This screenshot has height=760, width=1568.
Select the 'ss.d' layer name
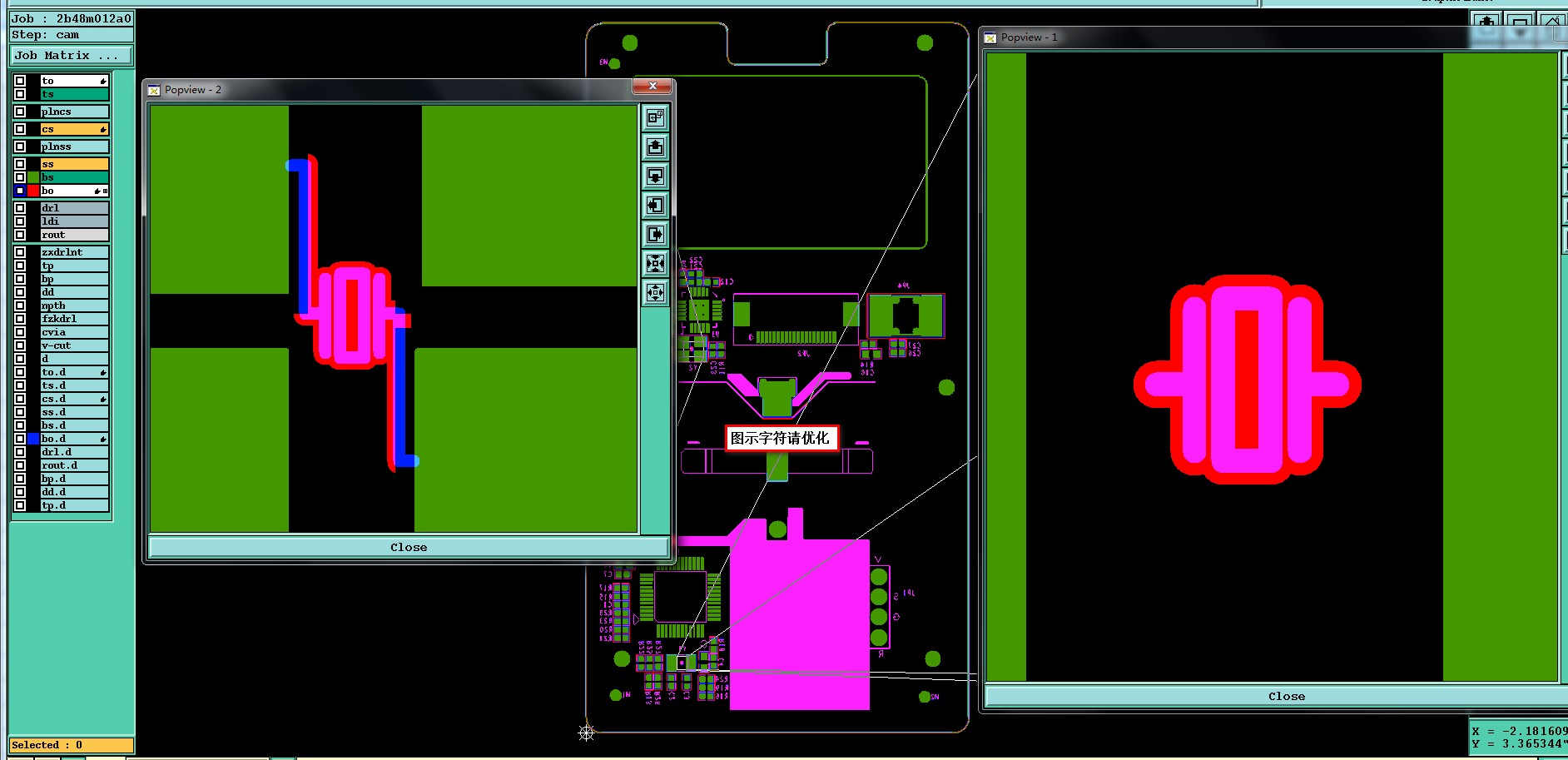click(74, 412)
